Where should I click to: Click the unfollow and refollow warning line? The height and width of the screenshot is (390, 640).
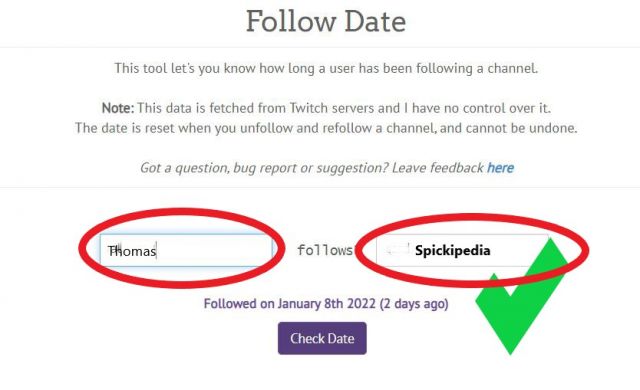click(326, 128)
